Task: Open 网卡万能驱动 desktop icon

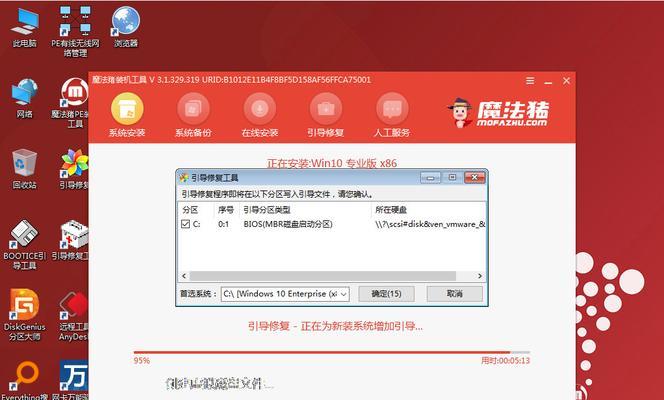Action: [71, 380]
